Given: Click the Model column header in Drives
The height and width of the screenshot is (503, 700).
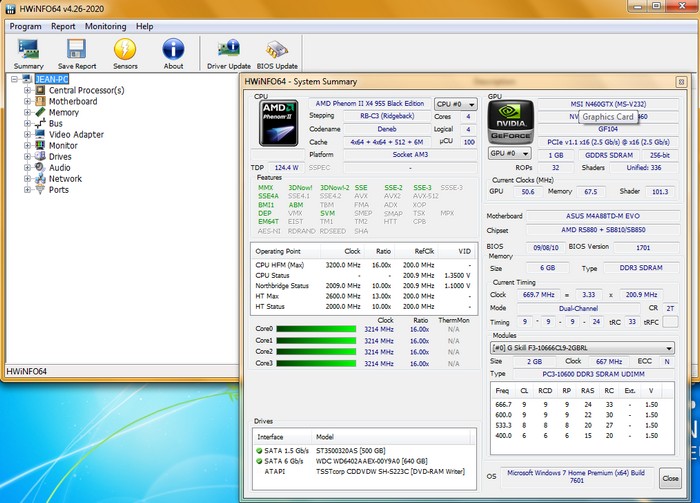Looking at the screenshot, I should click(x=391, y=437).
